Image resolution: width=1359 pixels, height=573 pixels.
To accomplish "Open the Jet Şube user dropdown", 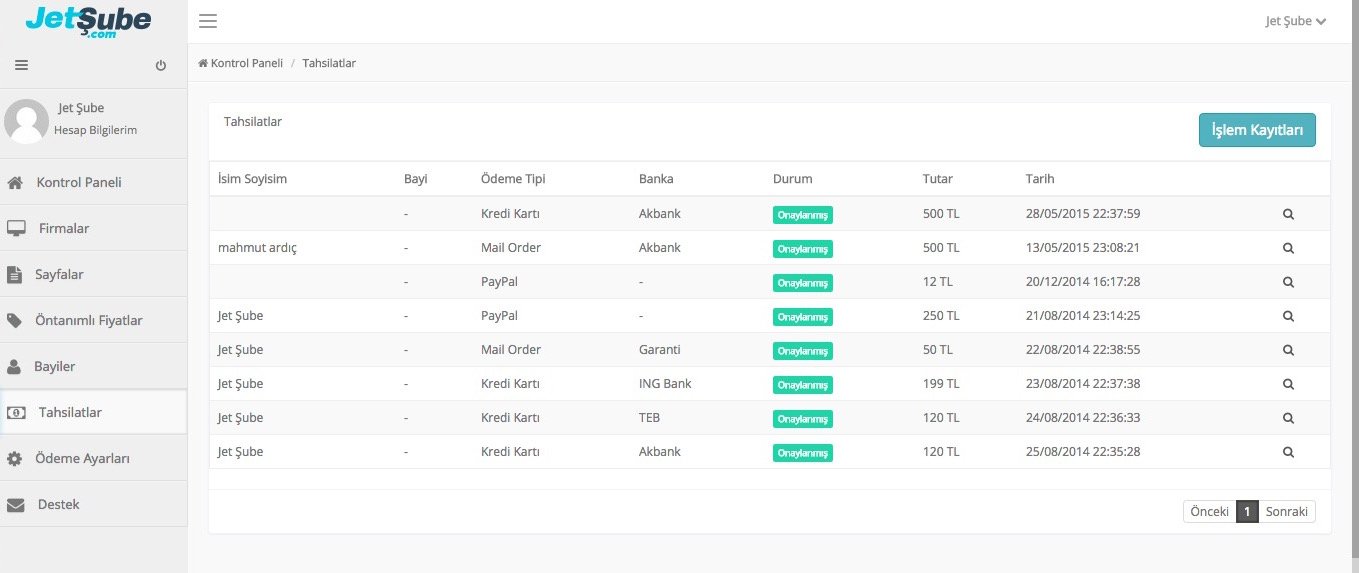I will pyautogui.click(x=1295, y=21).
